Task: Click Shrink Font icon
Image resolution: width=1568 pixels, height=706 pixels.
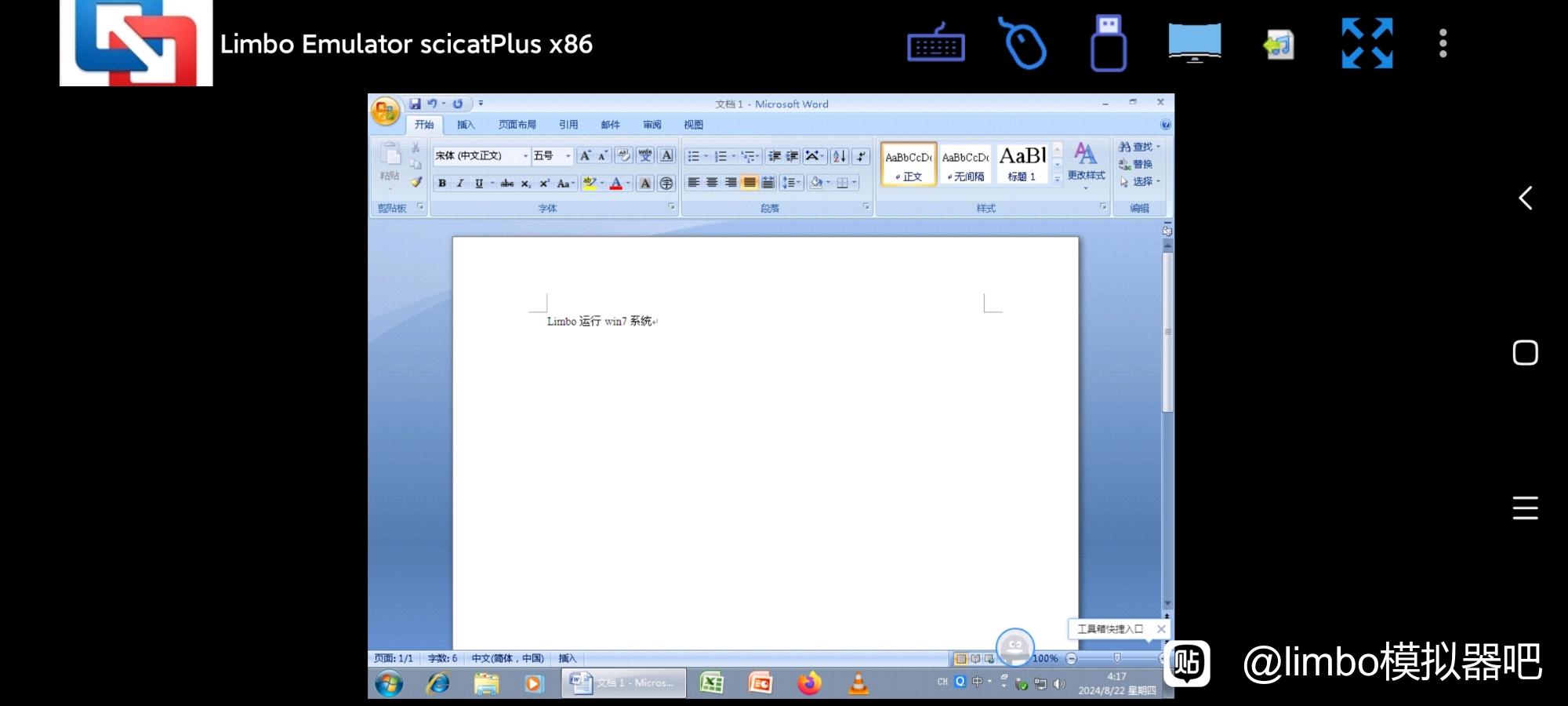Action: [x=603, y=155]
